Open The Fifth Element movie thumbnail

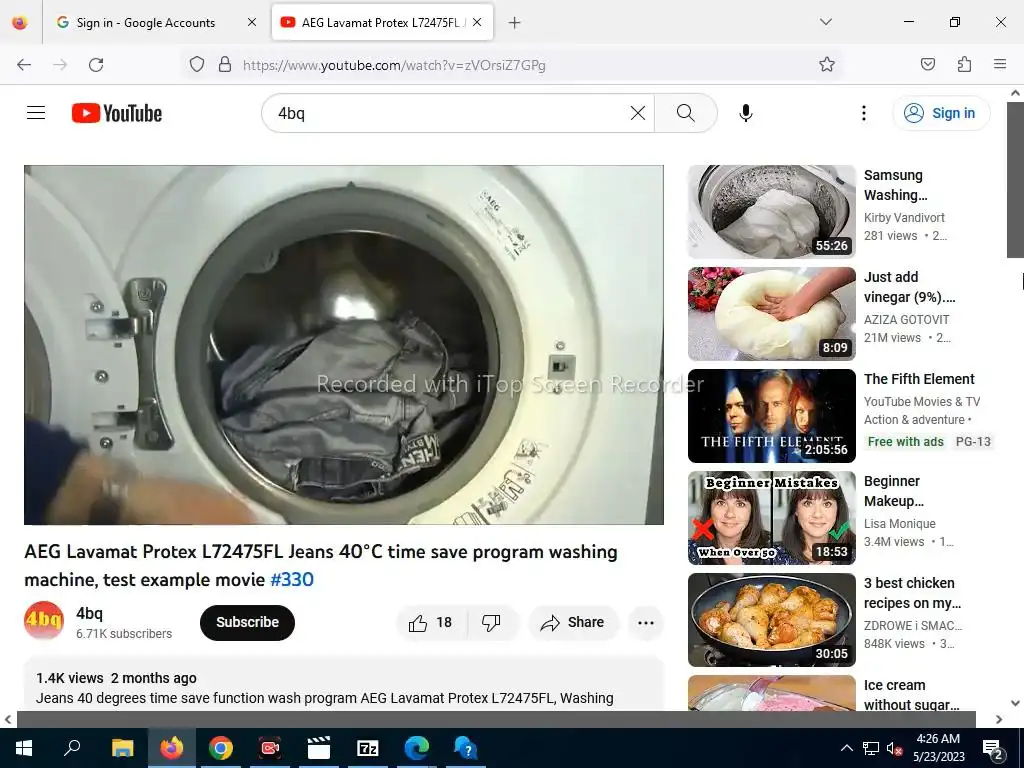point(772,415)
